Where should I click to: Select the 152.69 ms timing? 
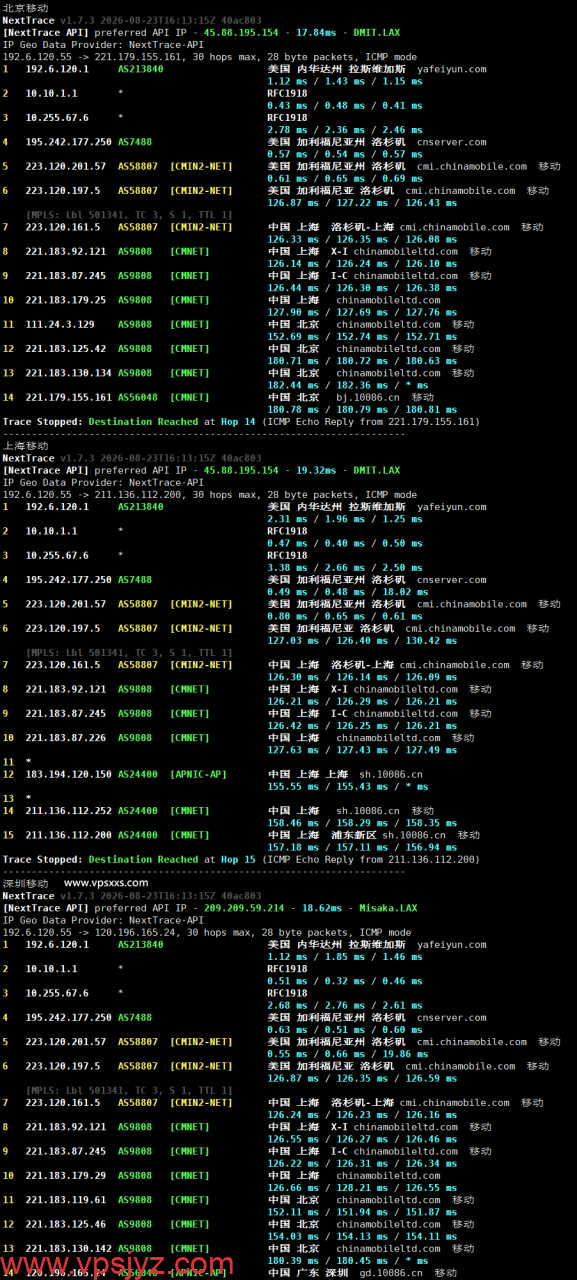tap(294, 336)
